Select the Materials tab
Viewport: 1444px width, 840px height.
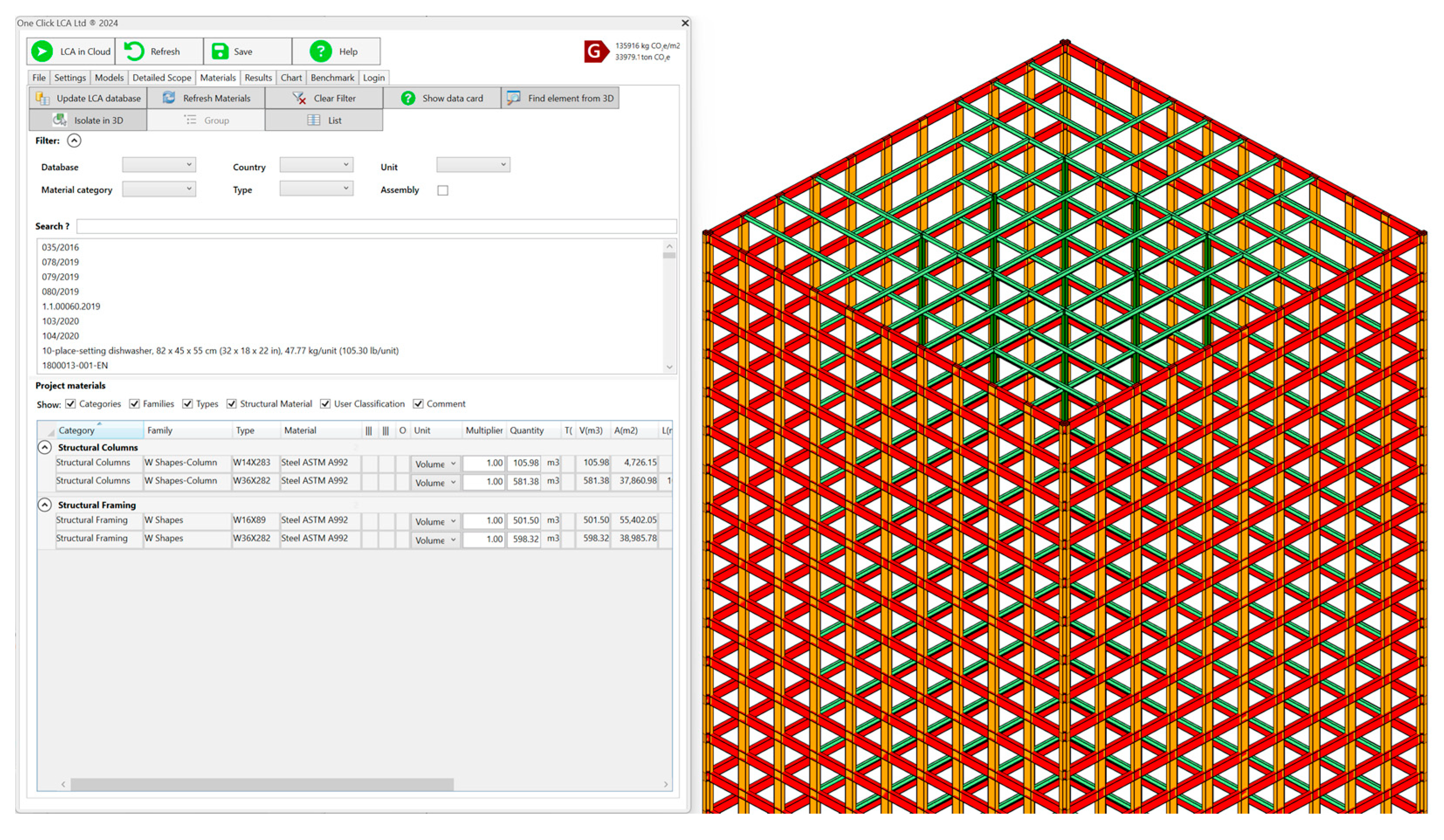tap(218, 78)
